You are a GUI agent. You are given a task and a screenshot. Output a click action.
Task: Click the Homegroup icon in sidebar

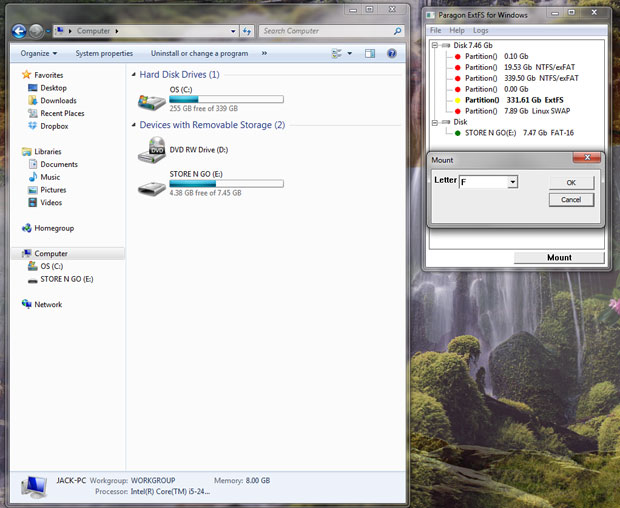[26, 228]
